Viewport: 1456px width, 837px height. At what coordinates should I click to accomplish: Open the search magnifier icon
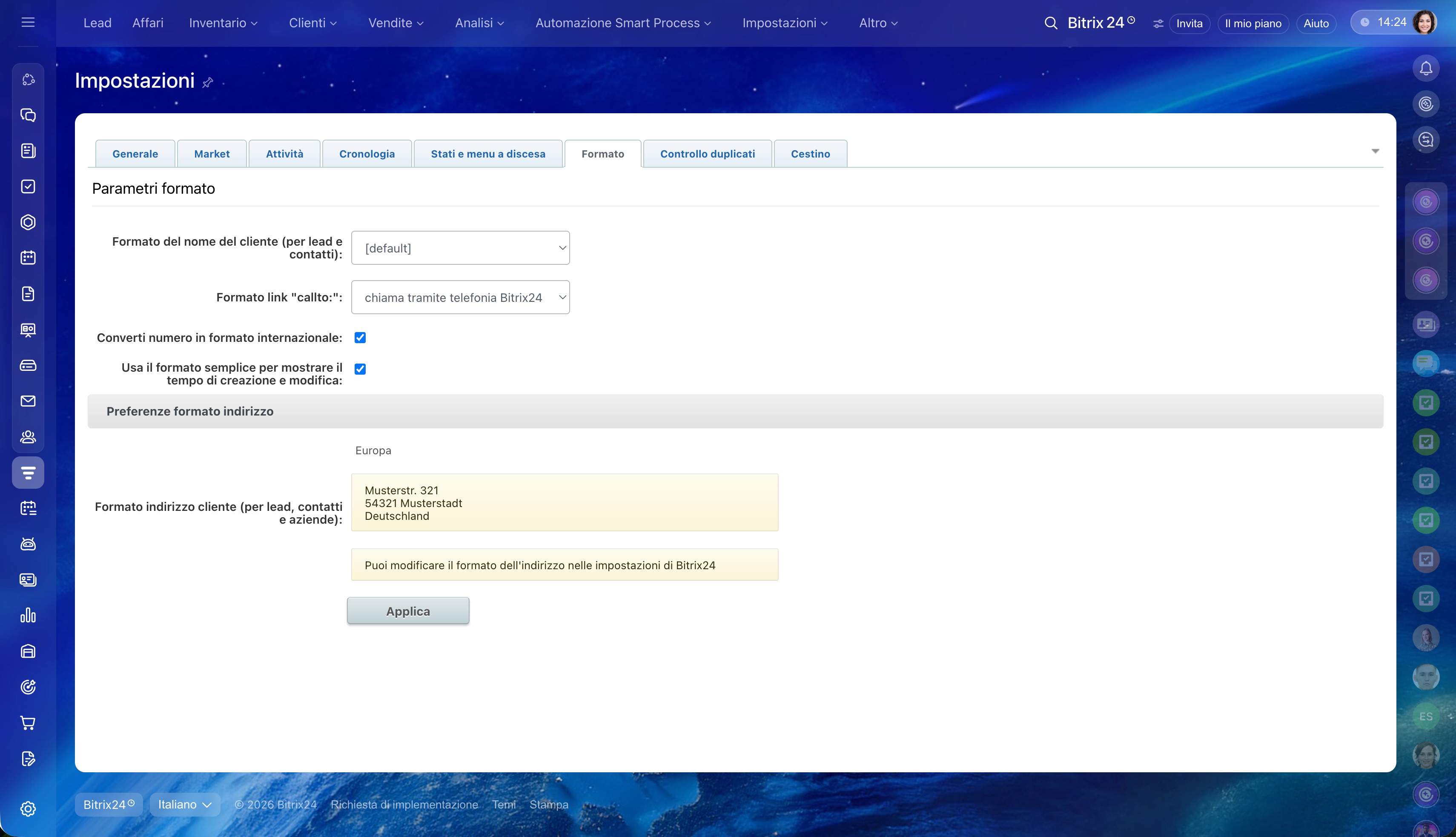pyautogui.click(x=1050, y=23)
